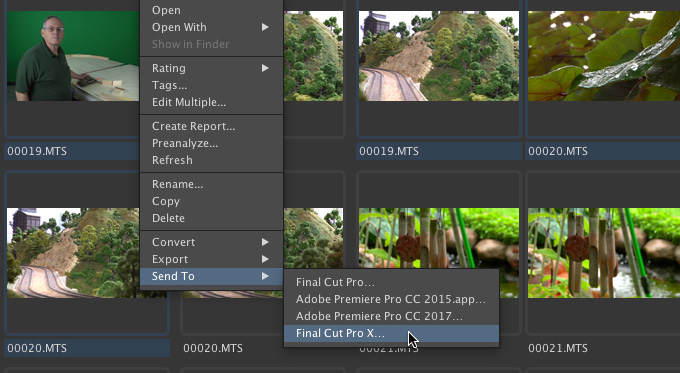
Task: Choose Copy from the context menu
Action: tap(211, 201)
